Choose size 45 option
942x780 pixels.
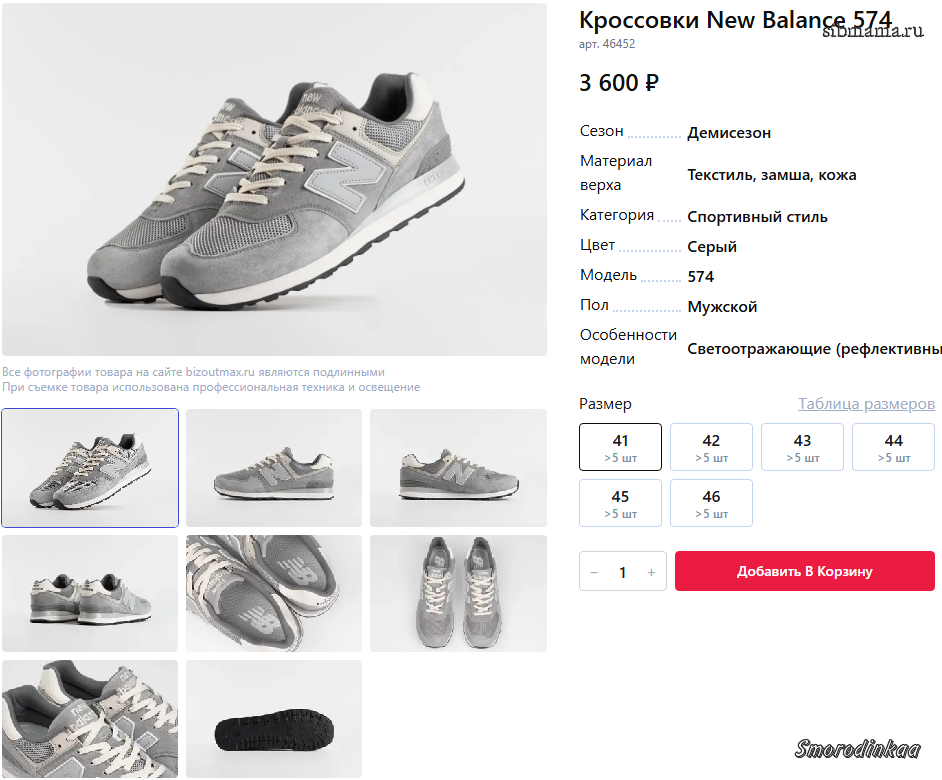click(620, 503)
